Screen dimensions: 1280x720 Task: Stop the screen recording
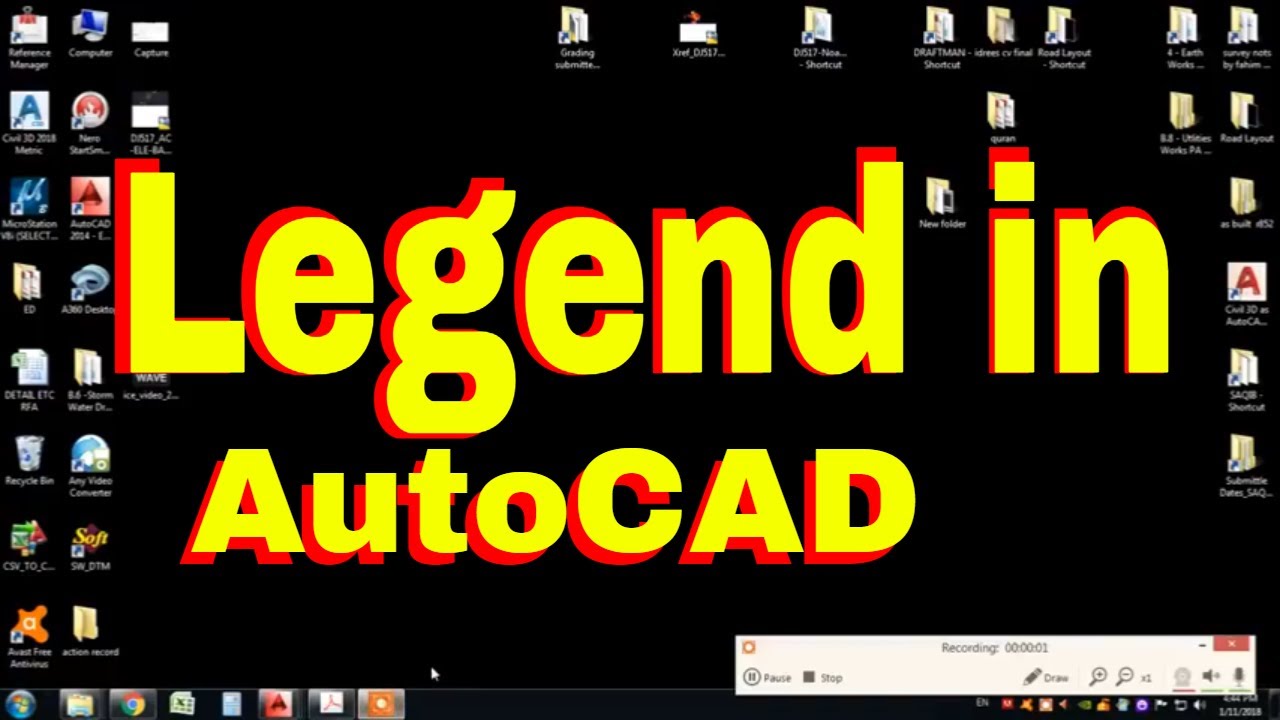click(823, 677)
